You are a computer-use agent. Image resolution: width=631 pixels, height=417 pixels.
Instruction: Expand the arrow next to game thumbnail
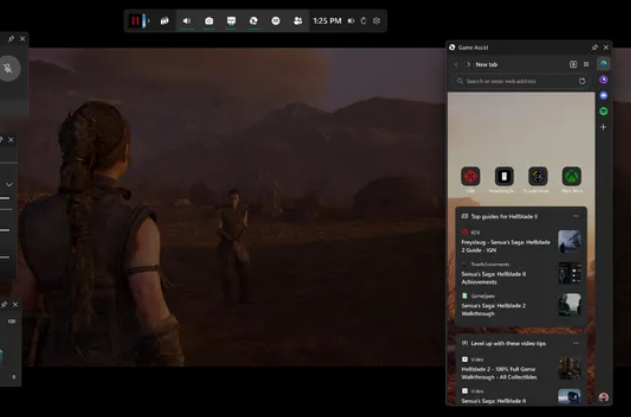(149, 21)
